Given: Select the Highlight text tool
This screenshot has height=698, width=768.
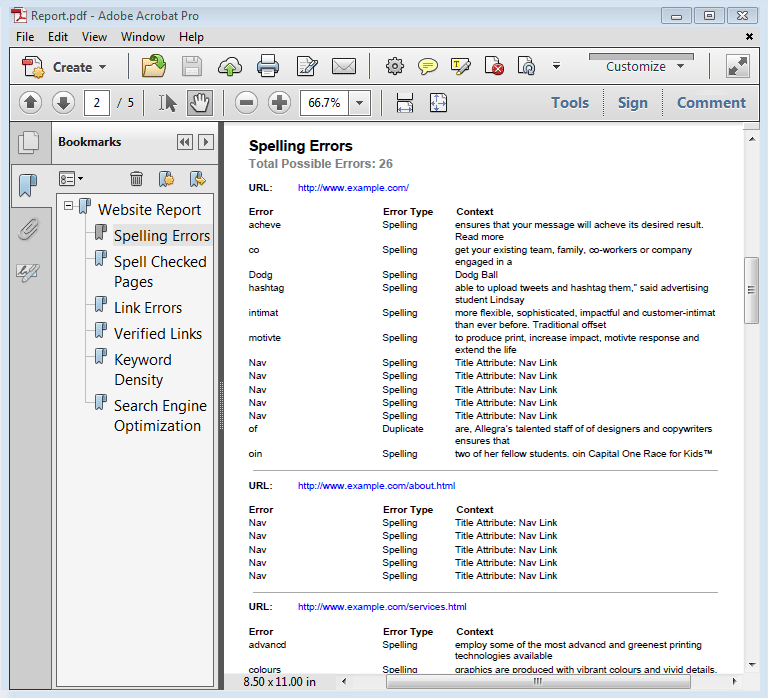Looking at the screenshot, I should coord(460,66).
